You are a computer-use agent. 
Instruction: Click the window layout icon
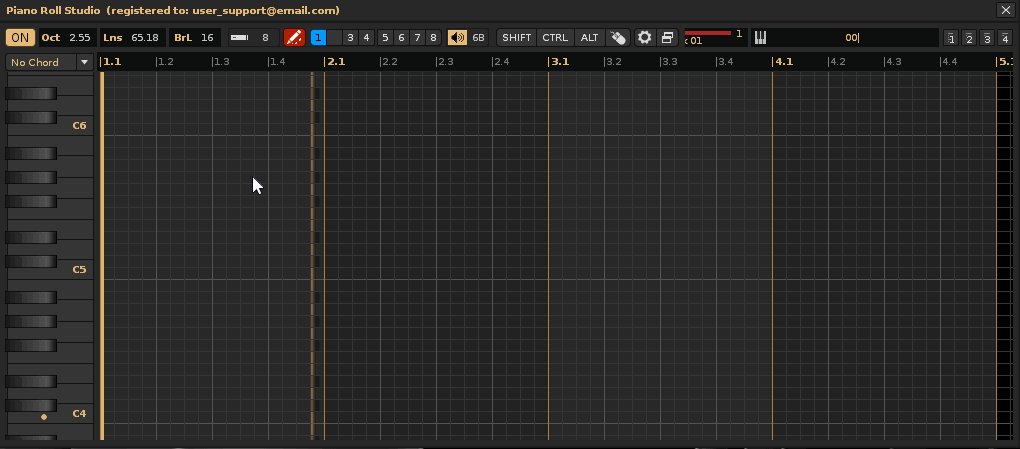667,38
